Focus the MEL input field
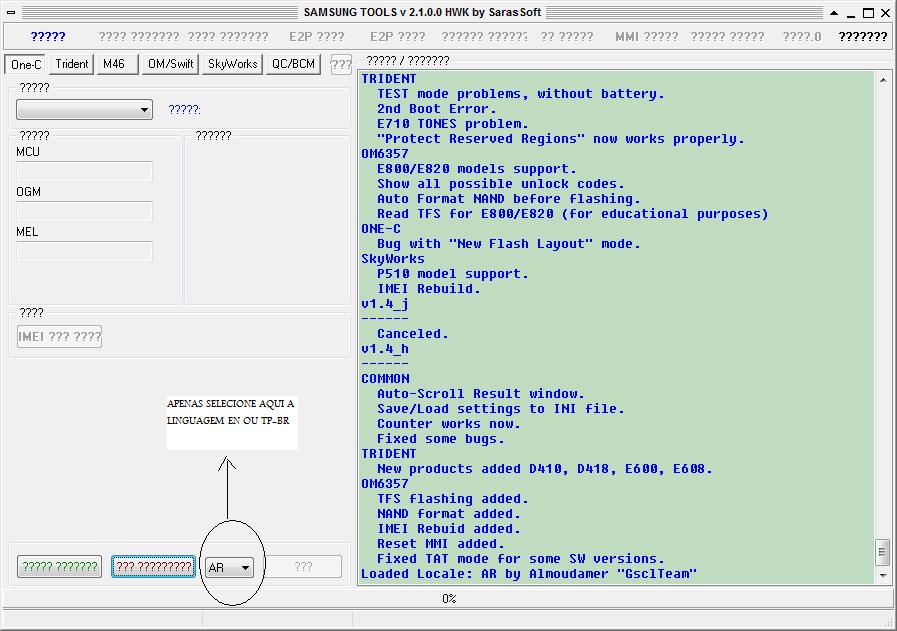 click(x=84, y=251)
